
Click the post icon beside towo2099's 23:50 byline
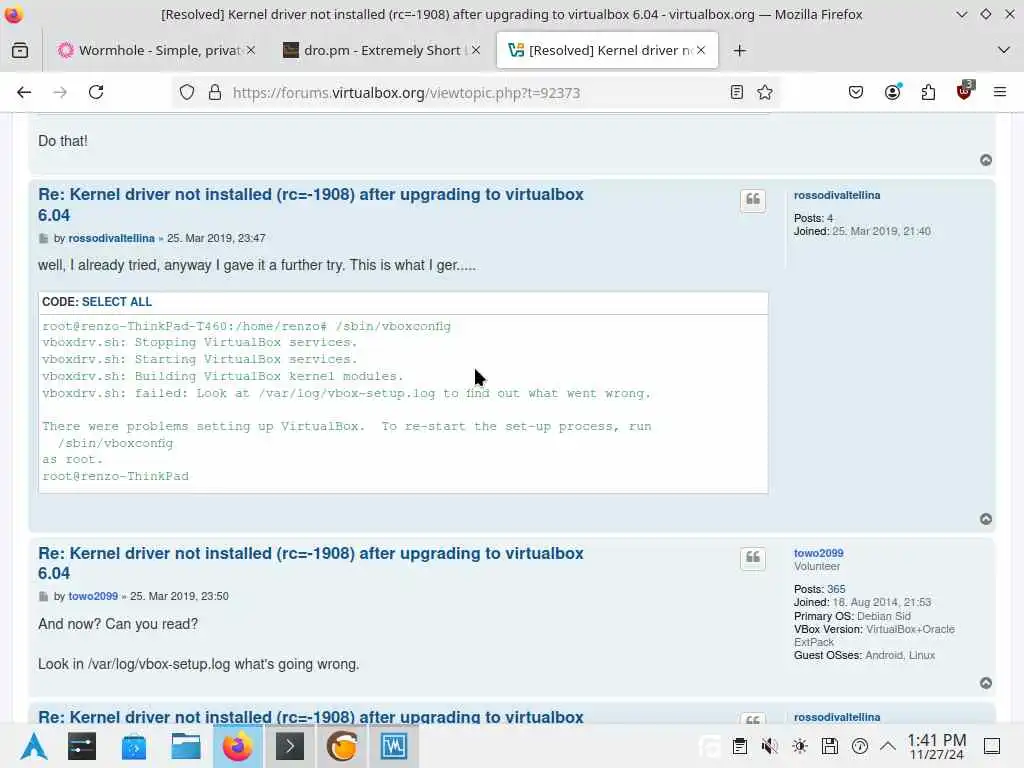click(x=44, y=596)
